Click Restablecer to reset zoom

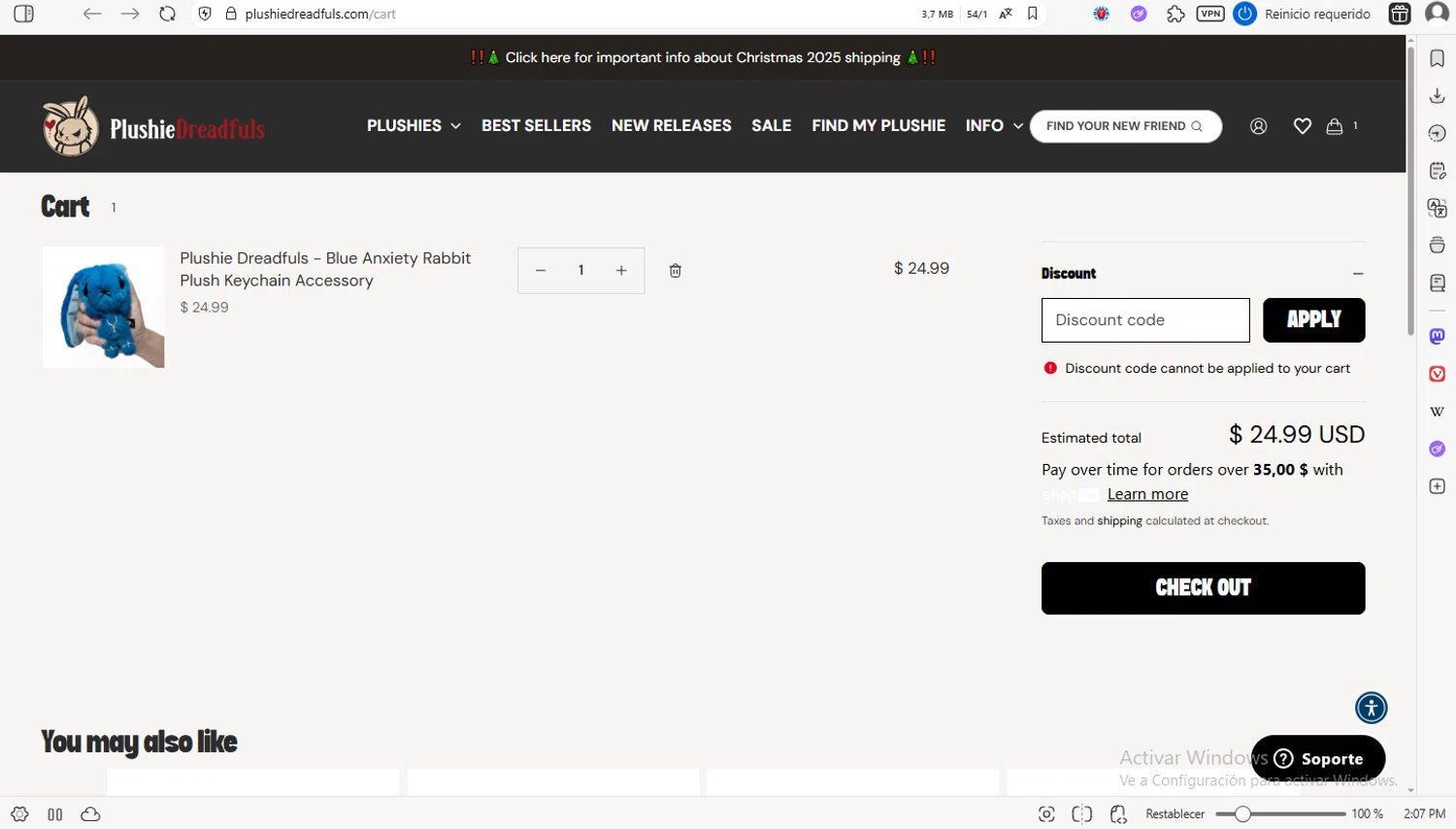tap(1175, 814)
